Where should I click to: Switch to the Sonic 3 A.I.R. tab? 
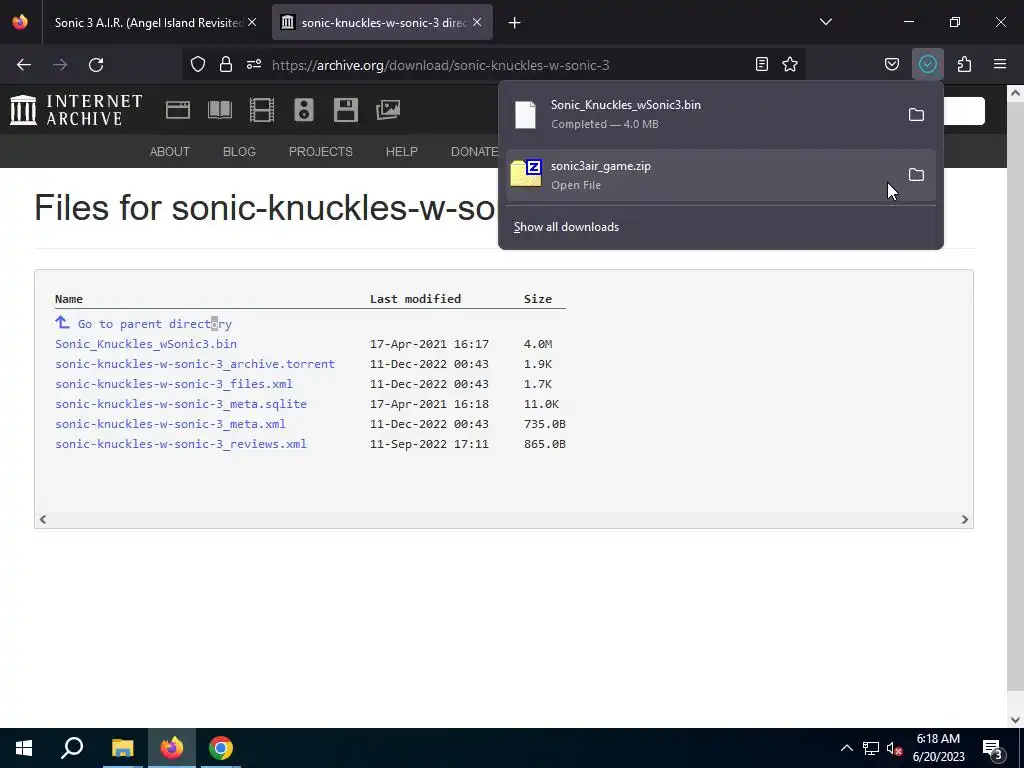point(148,23)
